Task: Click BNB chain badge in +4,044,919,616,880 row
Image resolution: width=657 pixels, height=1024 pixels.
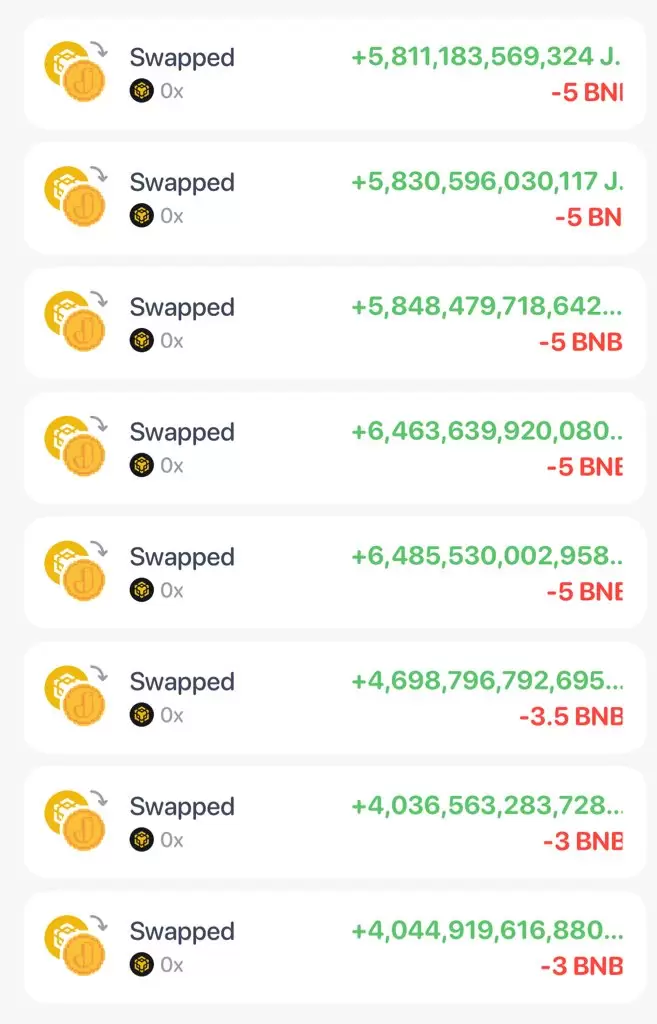Action: click(x=142, y=964)
